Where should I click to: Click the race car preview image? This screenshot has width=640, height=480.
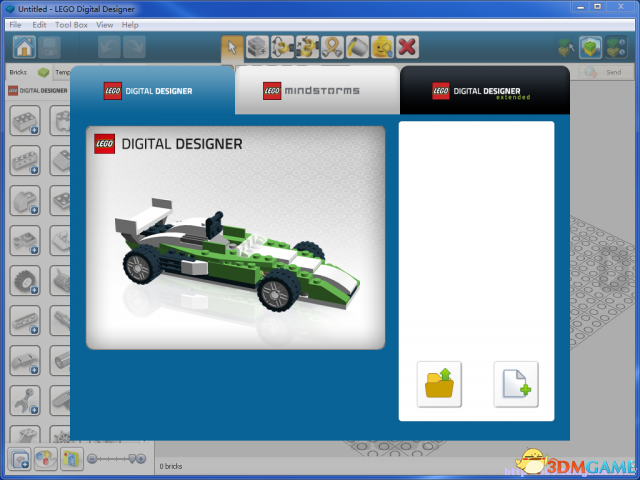236,238
